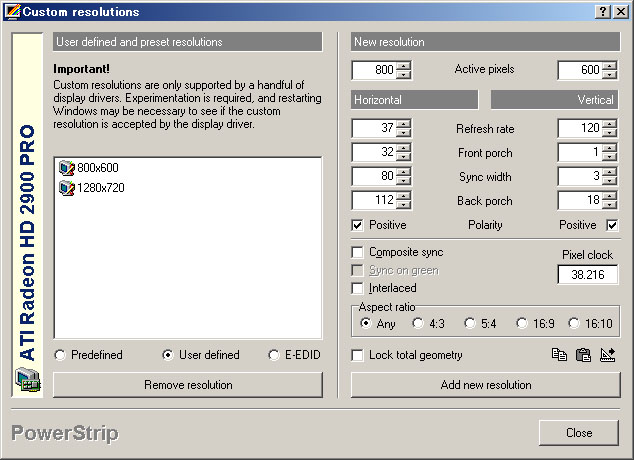The height and width of the screenshot is (460, 634).
Task: Select 1280x720 in the resolutions list
Action: tap(101, 188)
